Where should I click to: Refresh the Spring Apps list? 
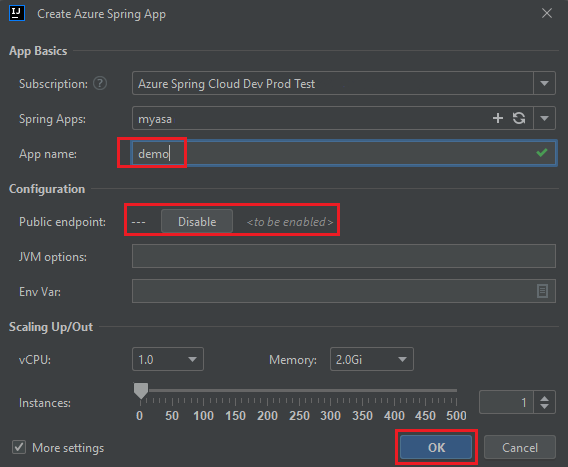click(519, 118)
